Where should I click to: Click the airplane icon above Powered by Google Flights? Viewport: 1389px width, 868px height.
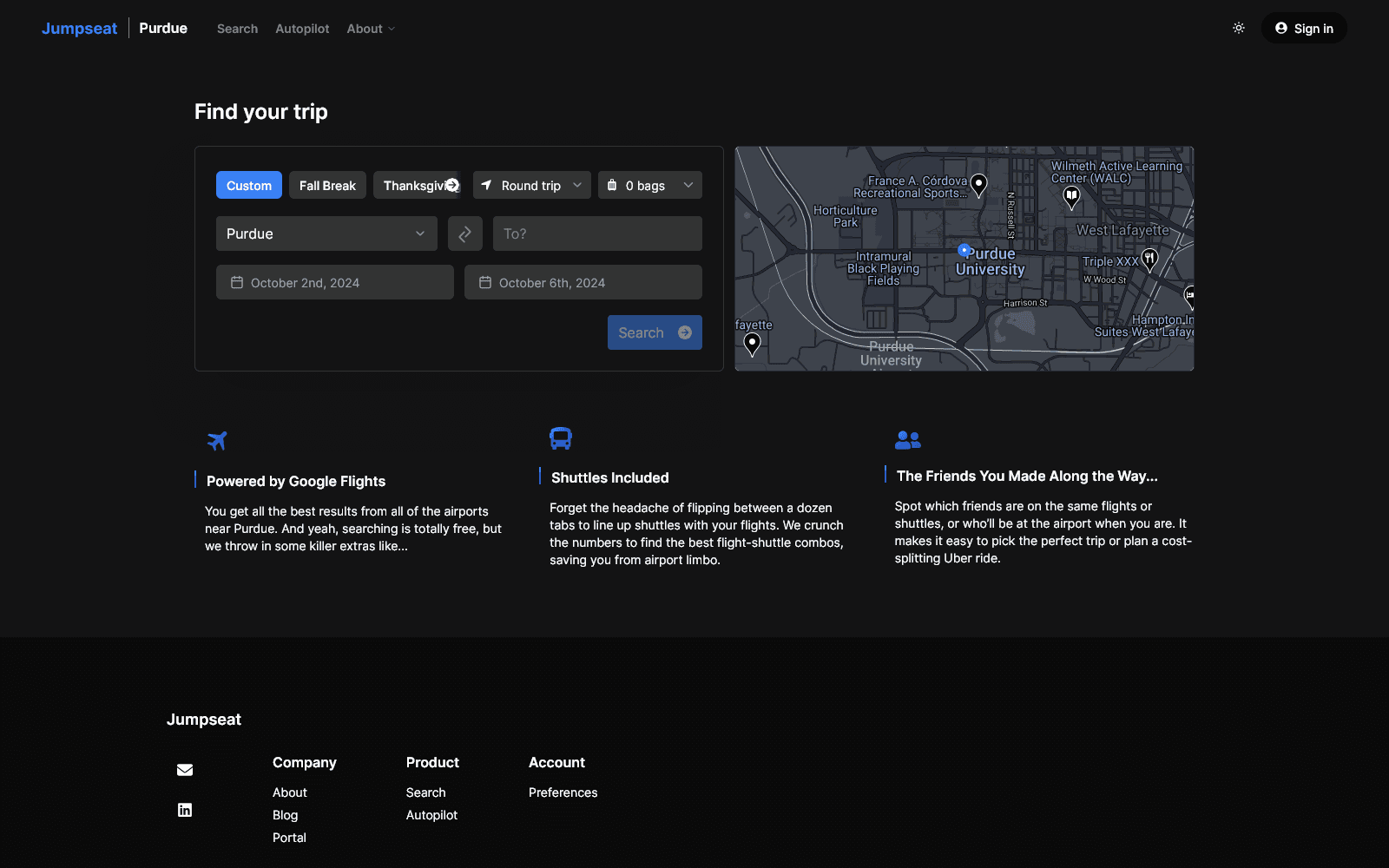point(217,441)
